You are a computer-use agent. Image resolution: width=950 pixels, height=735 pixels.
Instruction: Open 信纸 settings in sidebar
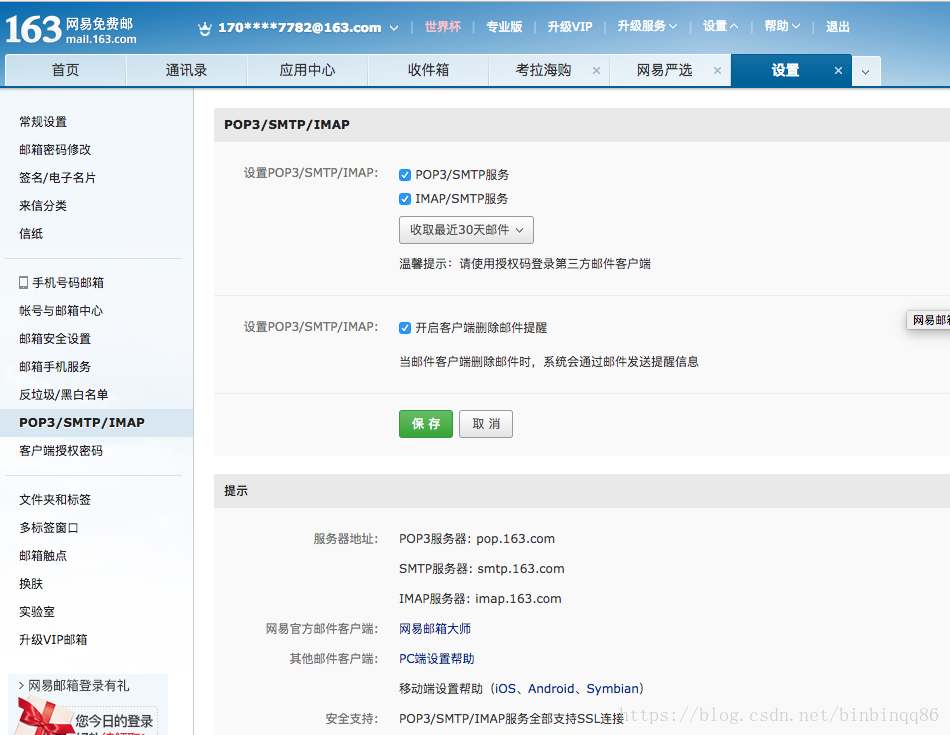[x=31, y=233]
